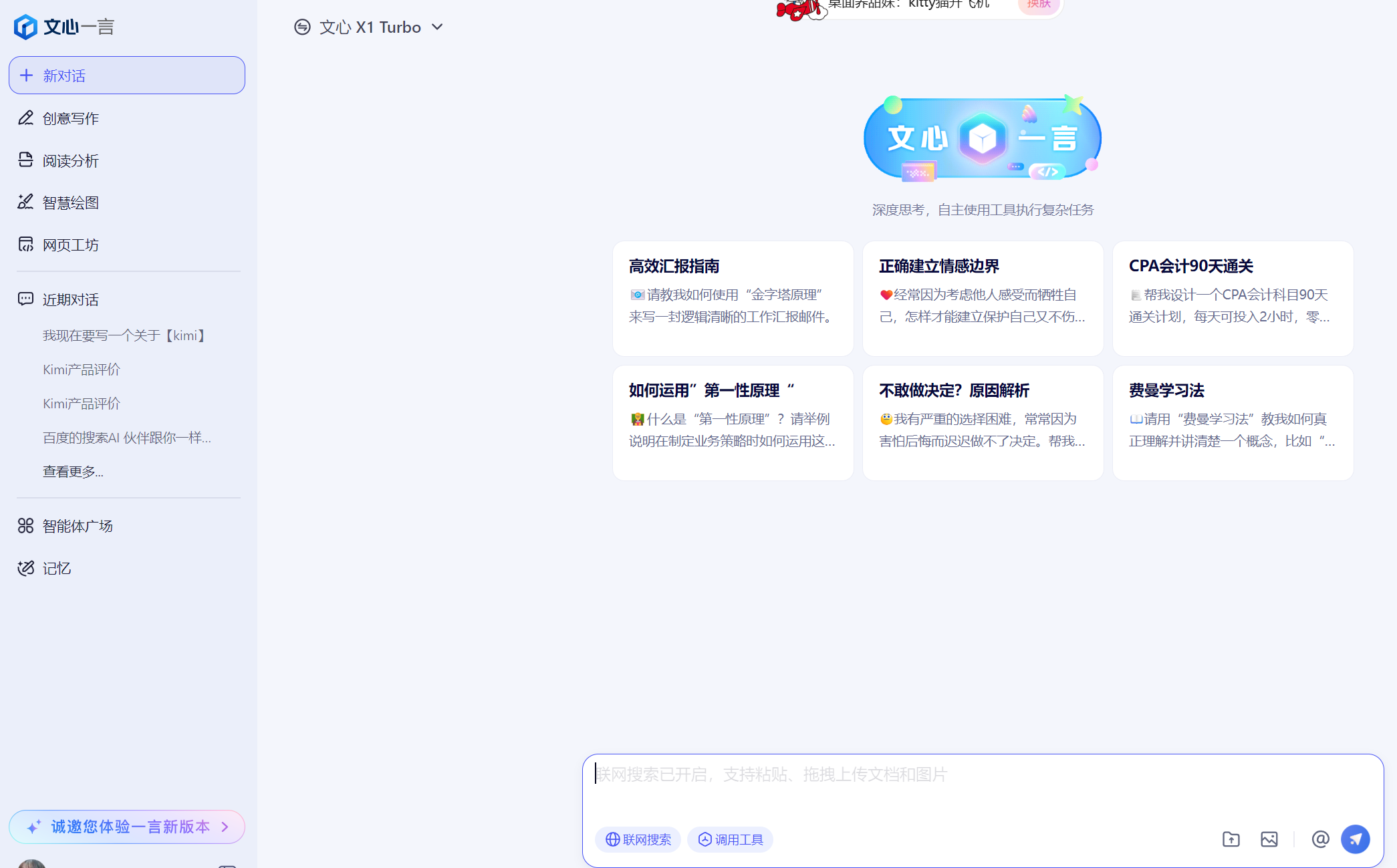Toggle the 联网搜索 web search option
The image size is (1397, 868).
click(x=638, y=839)
